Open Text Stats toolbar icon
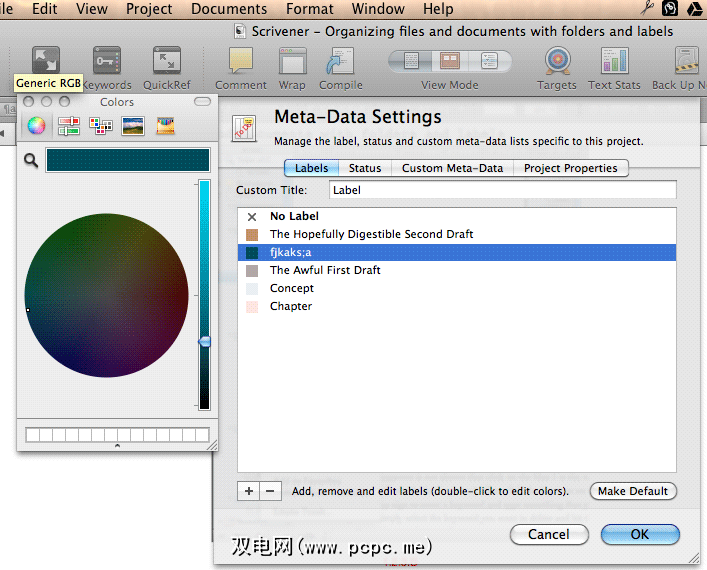 (x=615, y=60)
